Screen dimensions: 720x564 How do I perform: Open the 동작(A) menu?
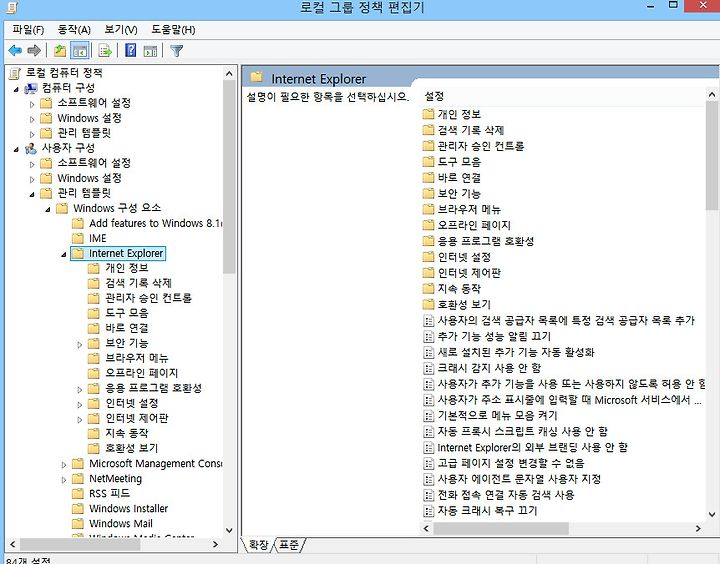coord(74,30)
